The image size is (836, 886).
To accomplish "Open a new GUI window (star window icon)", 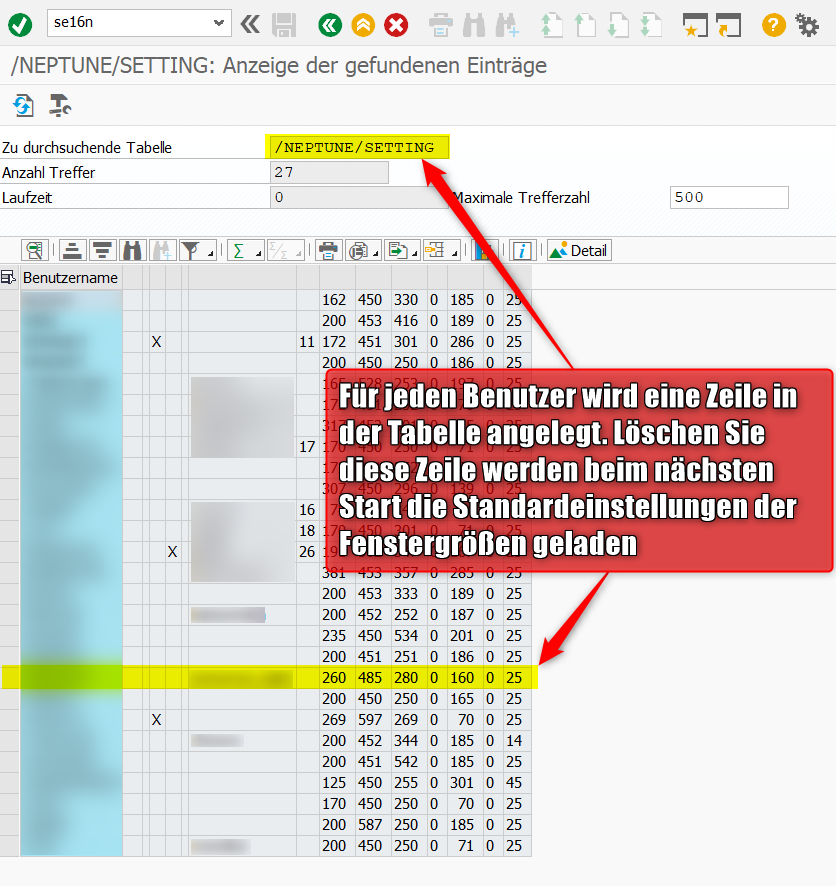I will point(695,25).
